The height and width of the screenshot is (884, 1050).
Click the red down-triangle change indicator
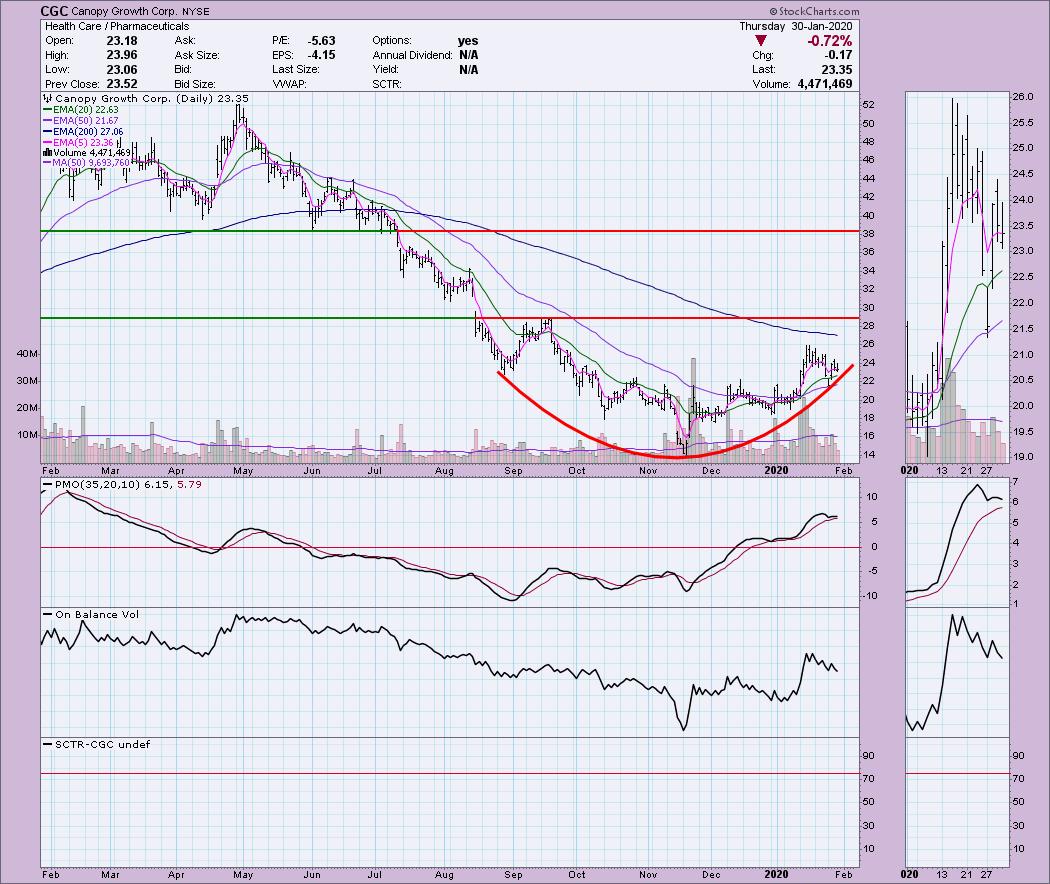[761, 41]
